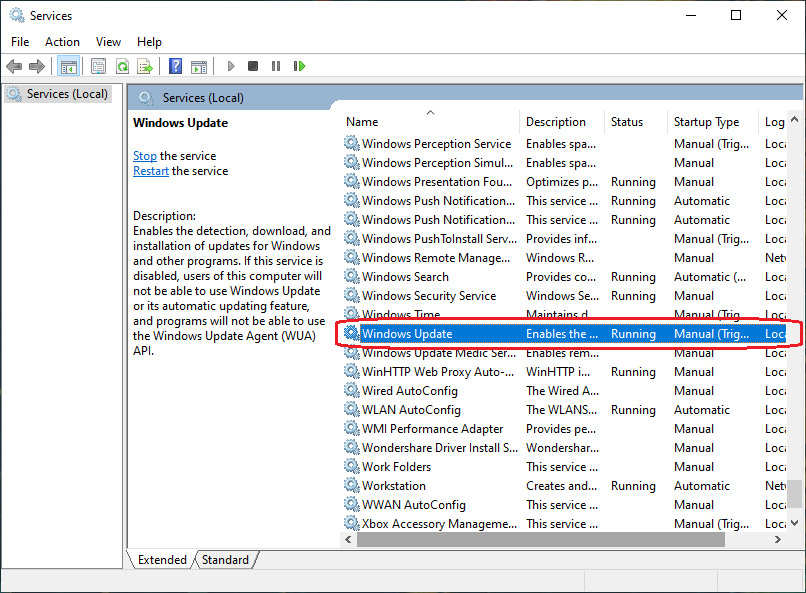Toggle Show/Hide Action Pane toolbar button
Image resolution: width=806 pixels, height=593 pixels.
[199, 66]
